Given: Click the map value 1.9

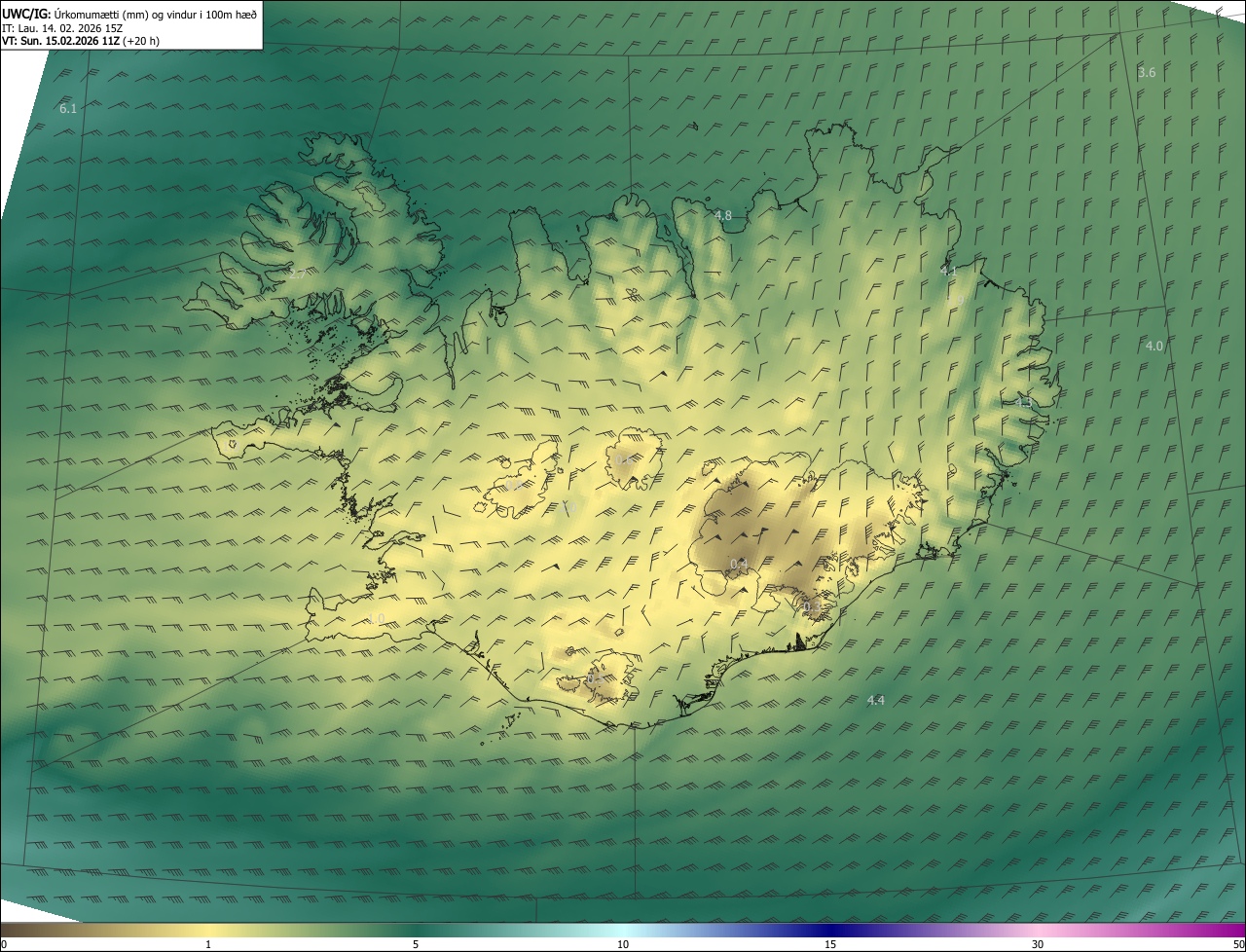Looking at the screenshot, I should pos(957,299).
